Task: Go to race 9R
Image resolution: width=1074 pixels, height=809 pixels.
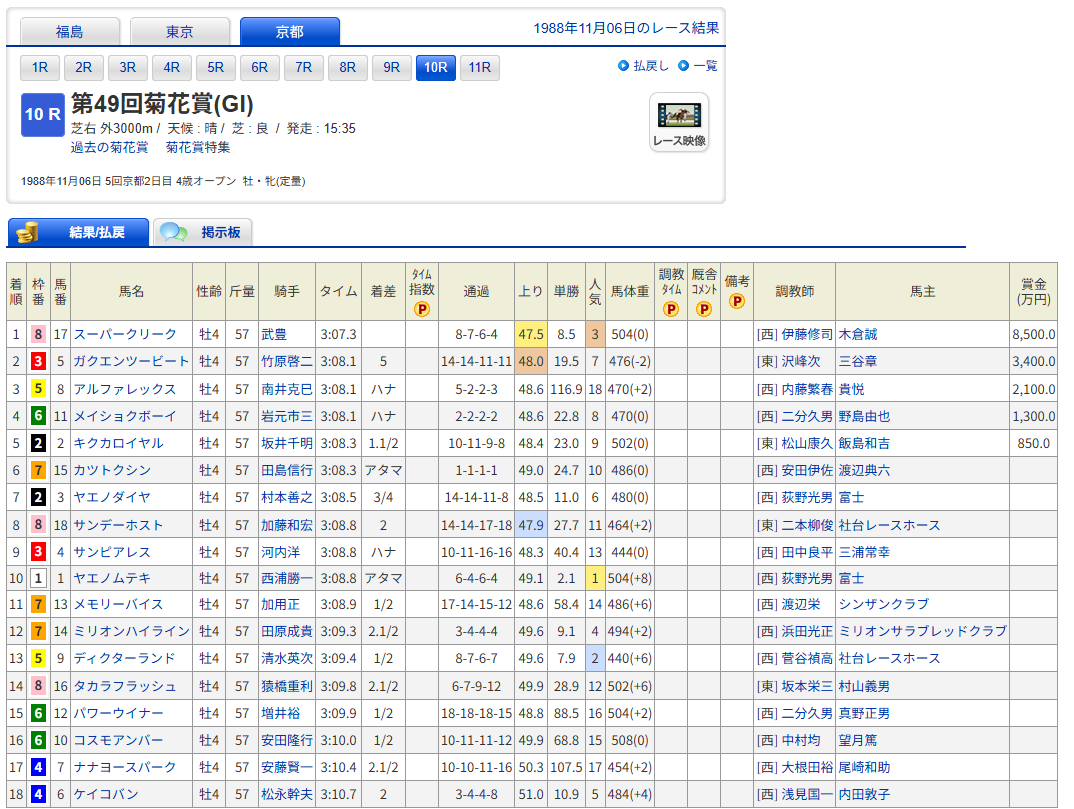Action: (392, 68)
